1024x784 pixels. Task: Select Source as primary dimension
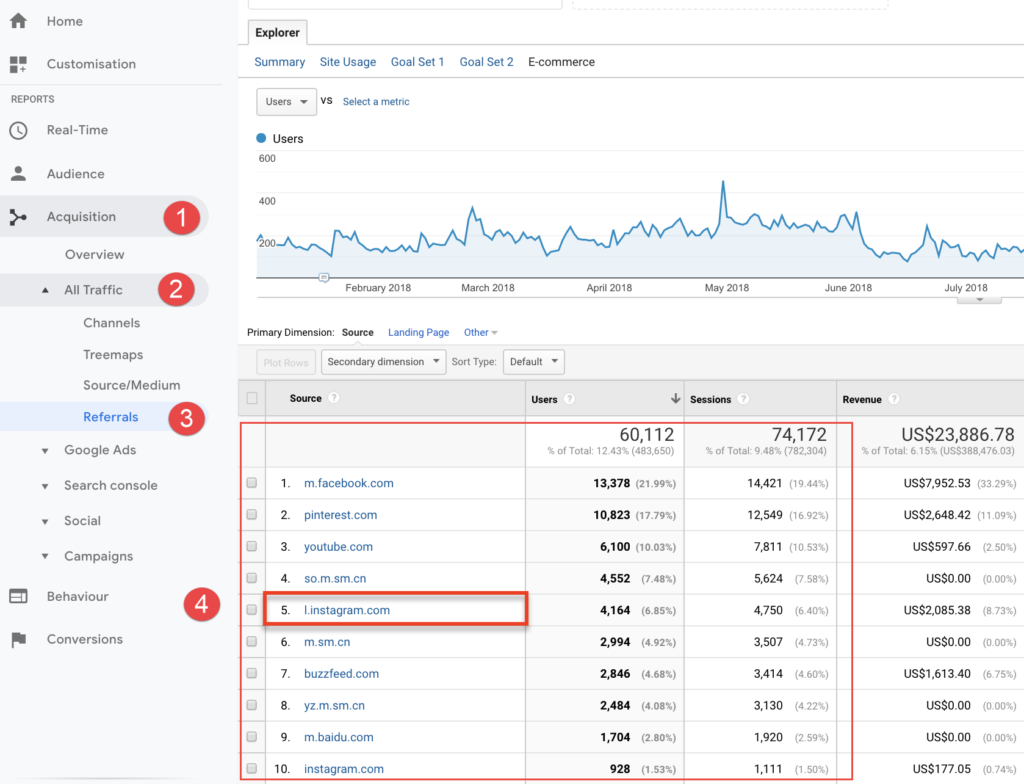(x=358, y=333)
